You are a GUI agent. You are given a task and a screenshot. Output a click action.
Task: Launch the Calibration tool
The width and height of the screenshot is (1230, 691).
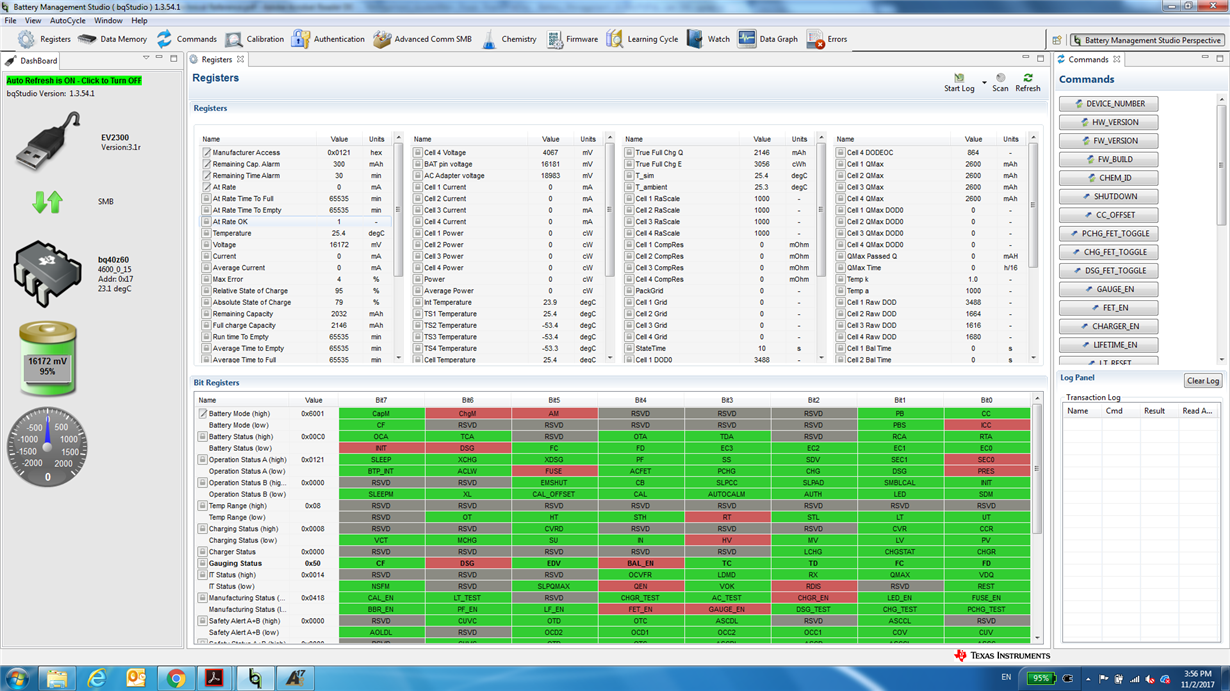pyautogui.click(x=254, y=39)
